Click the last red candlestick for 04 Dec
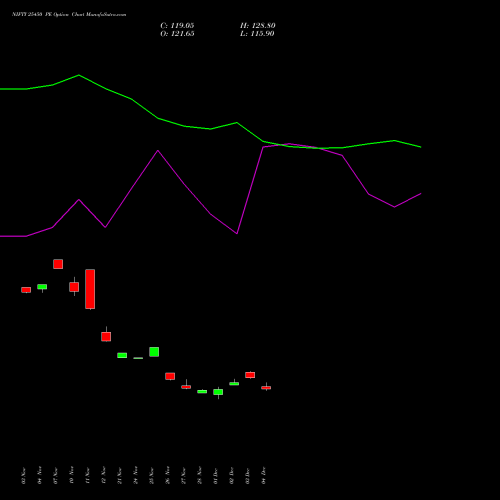 tap(266, 387)
